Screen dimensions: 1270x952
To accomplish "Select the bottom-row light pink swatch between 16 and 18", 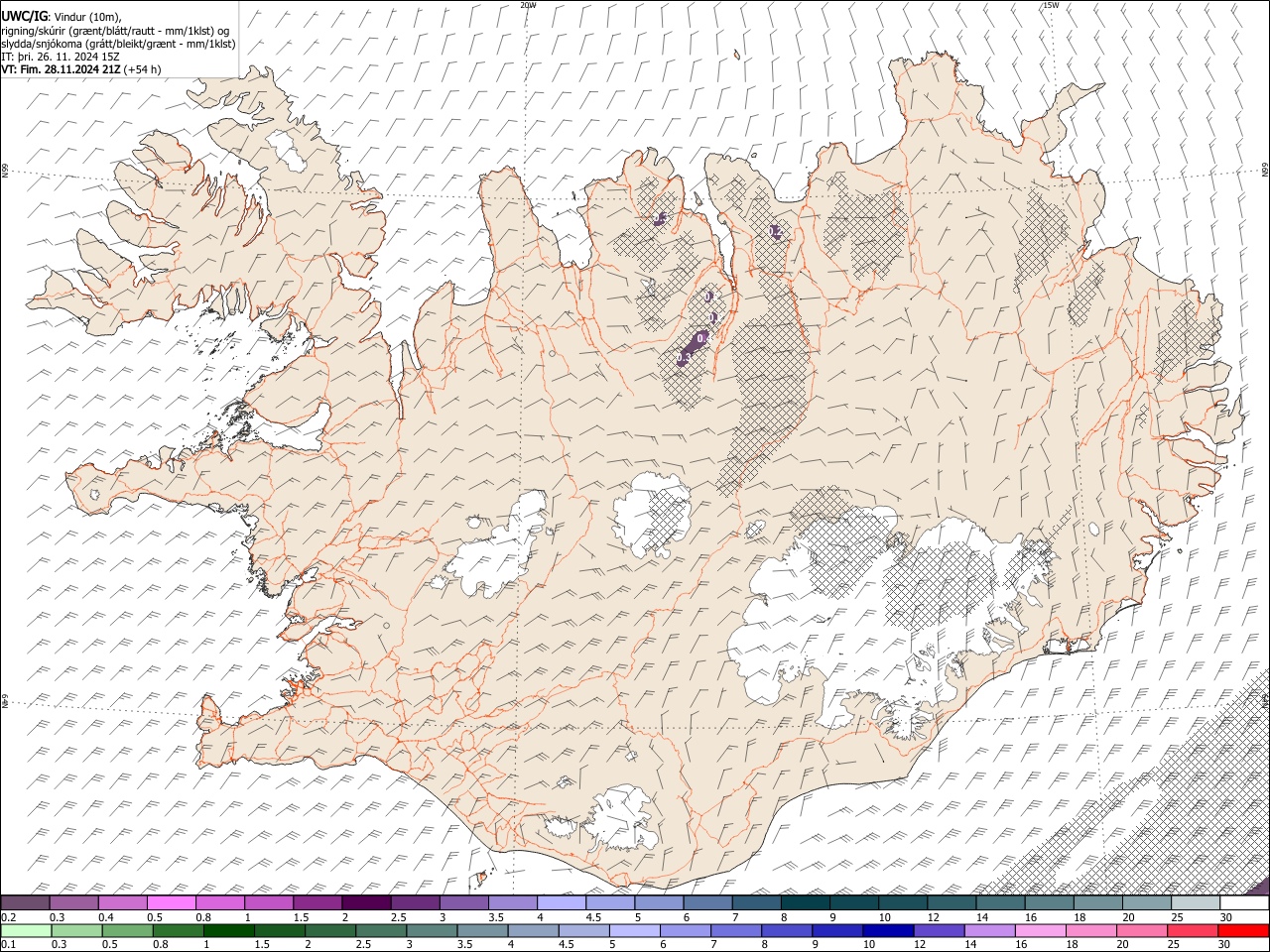I will click(x=1041, y=930).
